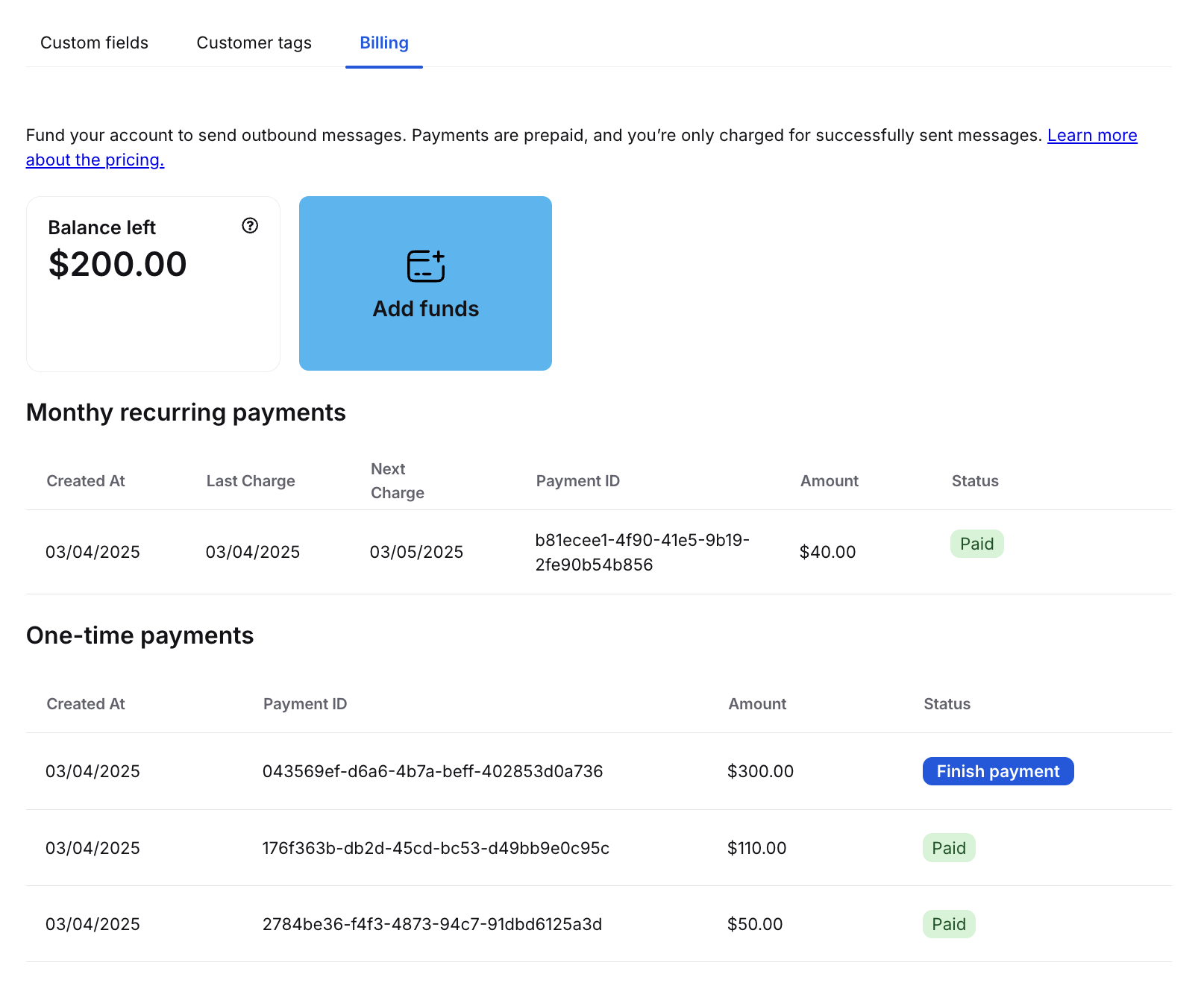Select the Billing tab

point(383,43)
